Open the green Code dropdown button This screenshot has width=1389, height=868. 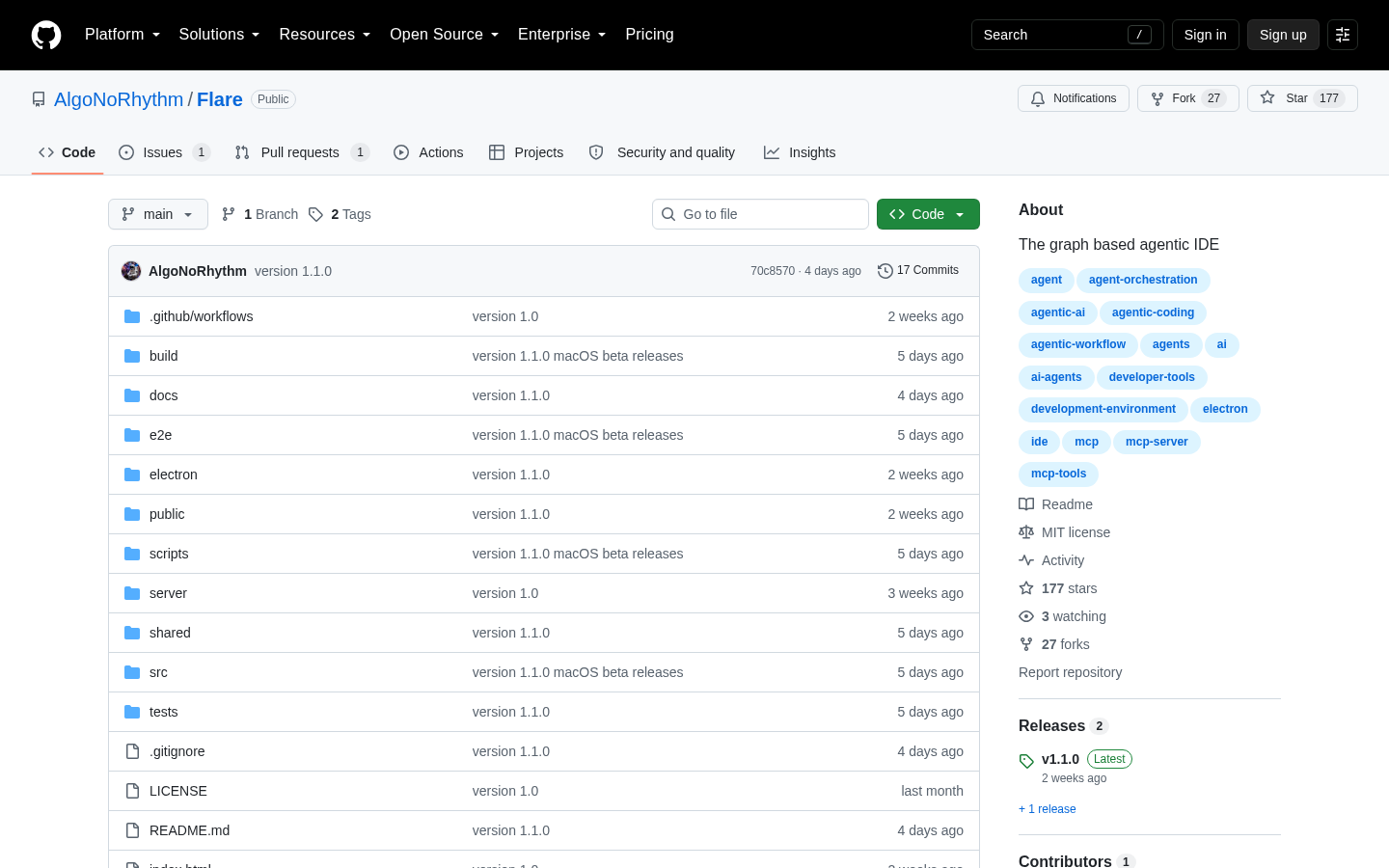[928, 214]
